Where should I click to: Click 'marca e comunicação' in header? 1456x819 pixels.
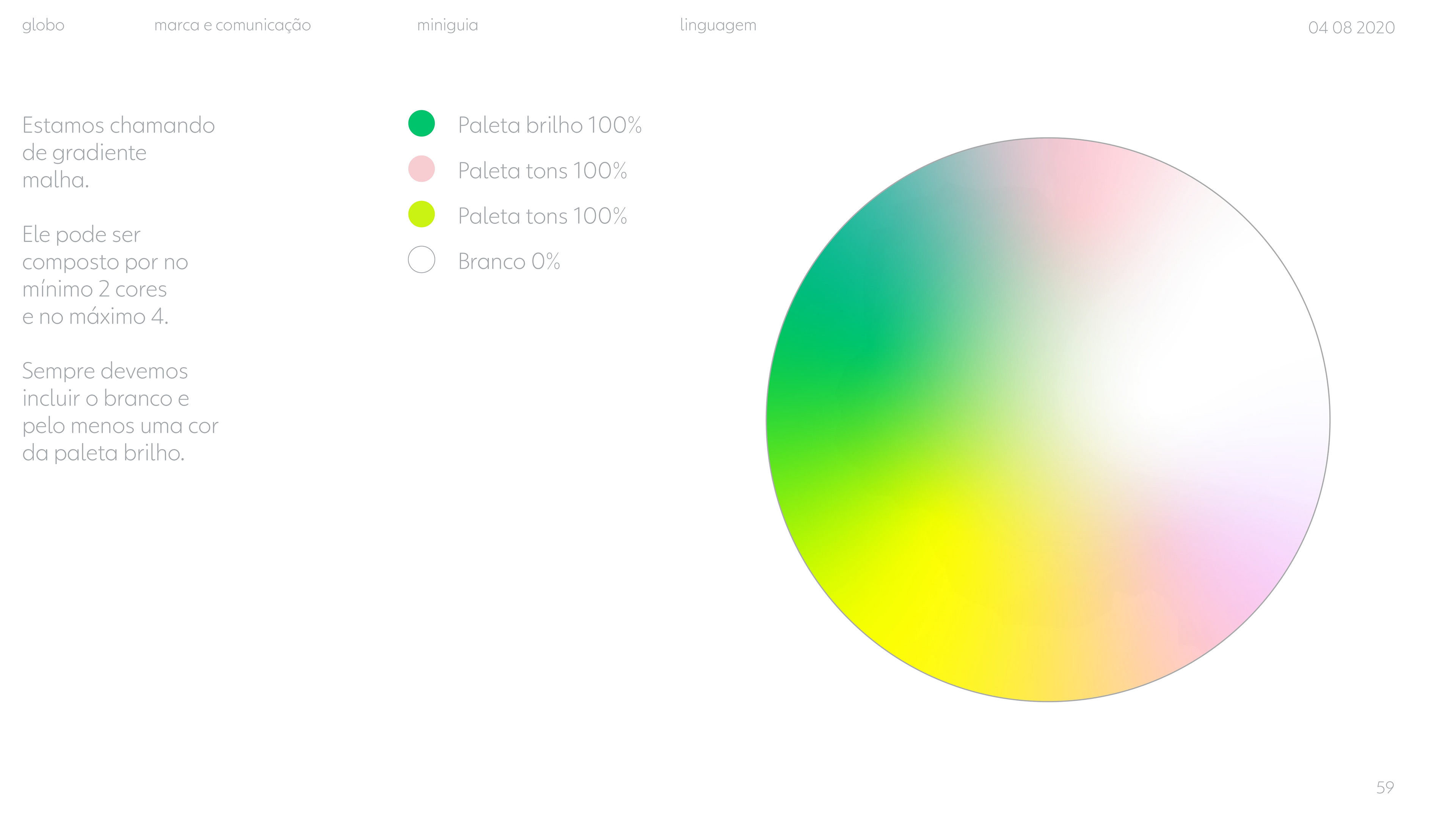coord(232,25)
